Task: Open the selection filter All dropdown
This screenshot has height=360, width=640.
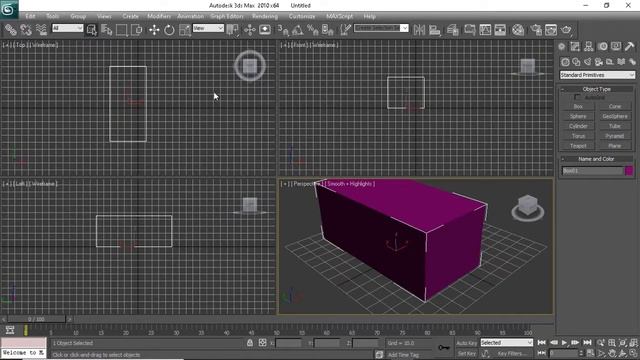Action: [67, 28]
